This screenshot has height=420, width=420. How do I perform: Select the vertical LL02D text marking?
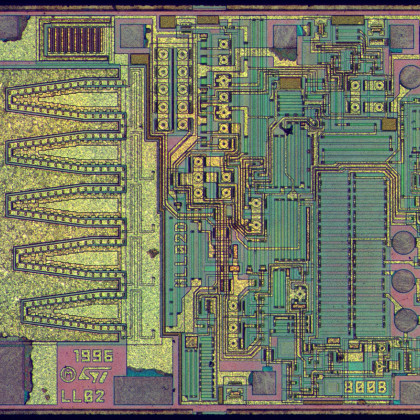[x=180, y=254]
